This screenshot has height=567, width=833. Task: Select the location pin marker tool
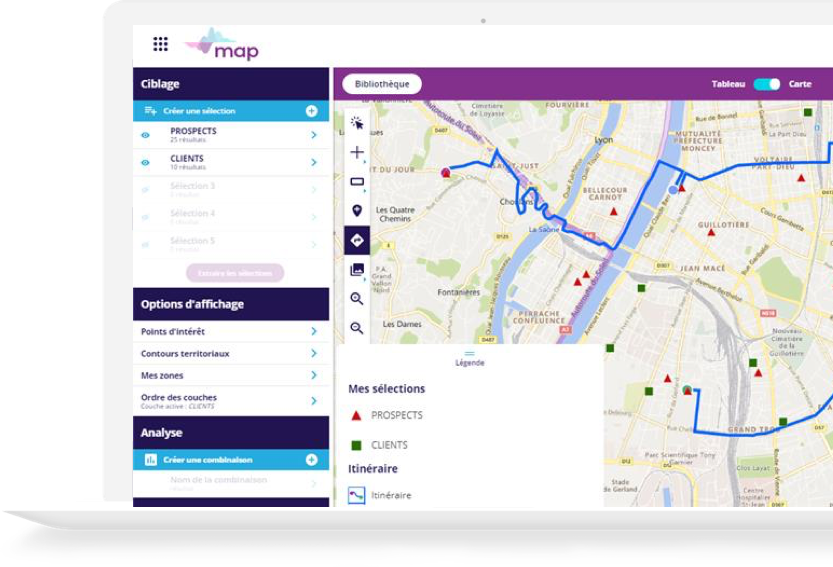point(357,211)
